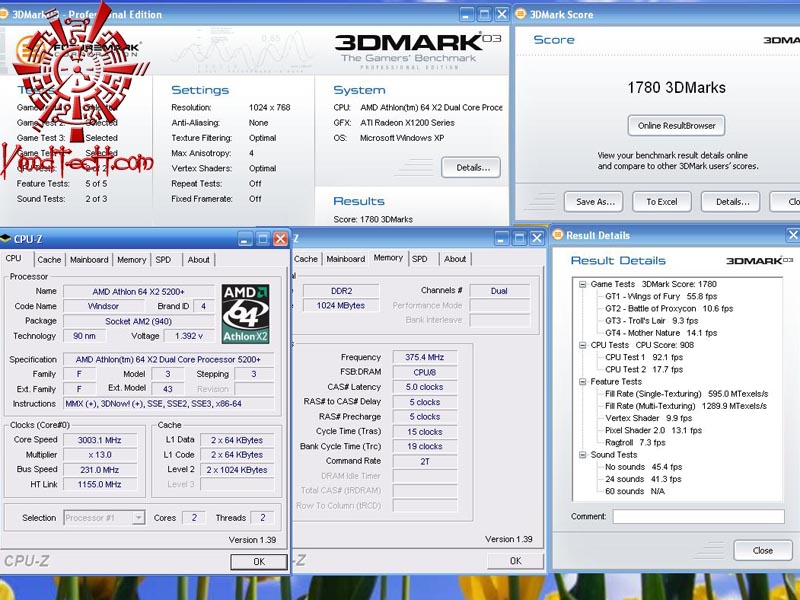800x600 pixels.
Task: Open About tab in rear CPU-Z window
Action: [455, 259]
